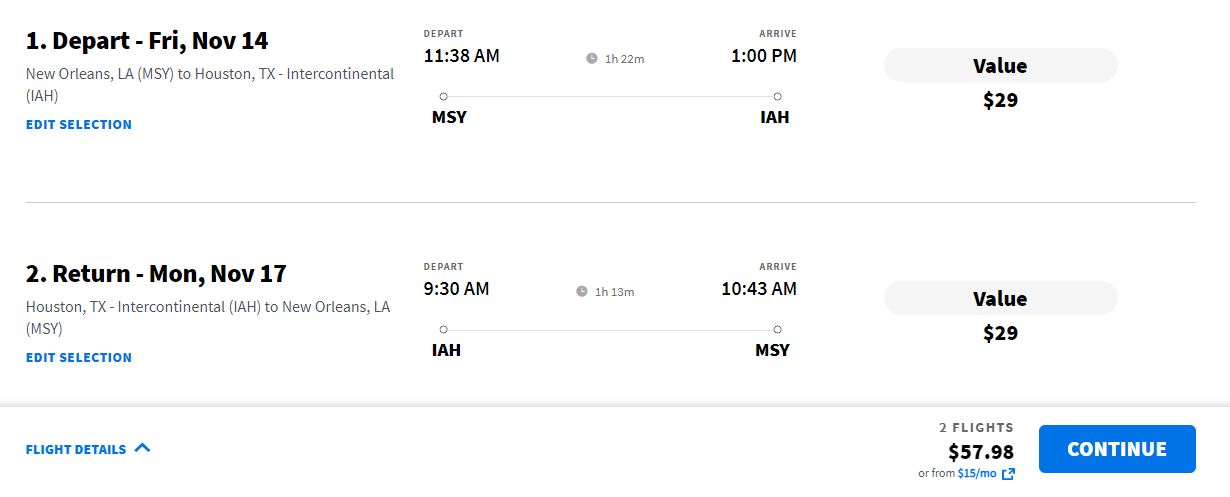Image resolution: width=1230 pixels, height=497 pixels.
Task: Click the clock icon beside 1h 22m duration
Action: click(x=592, y=58)
